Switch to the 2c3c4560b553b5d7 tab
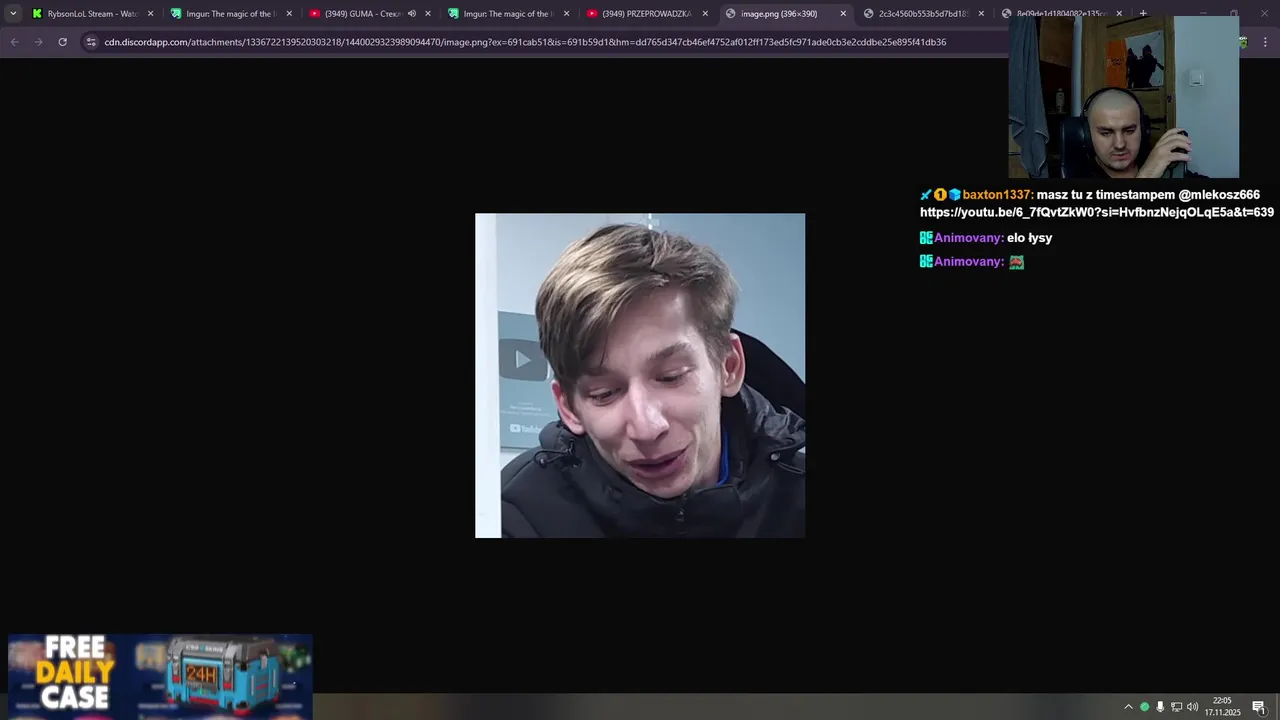Screen dimensions: 1280x720 924,14
